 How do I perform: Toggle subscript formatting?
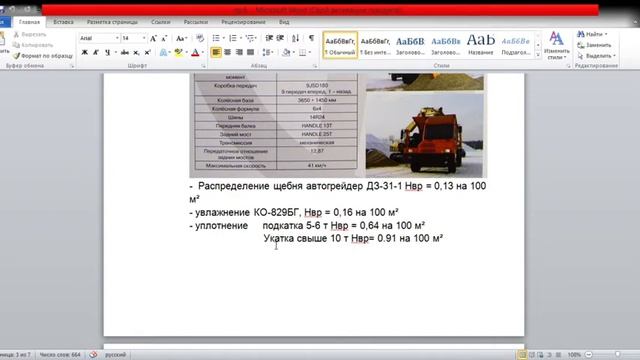(136, 52)
